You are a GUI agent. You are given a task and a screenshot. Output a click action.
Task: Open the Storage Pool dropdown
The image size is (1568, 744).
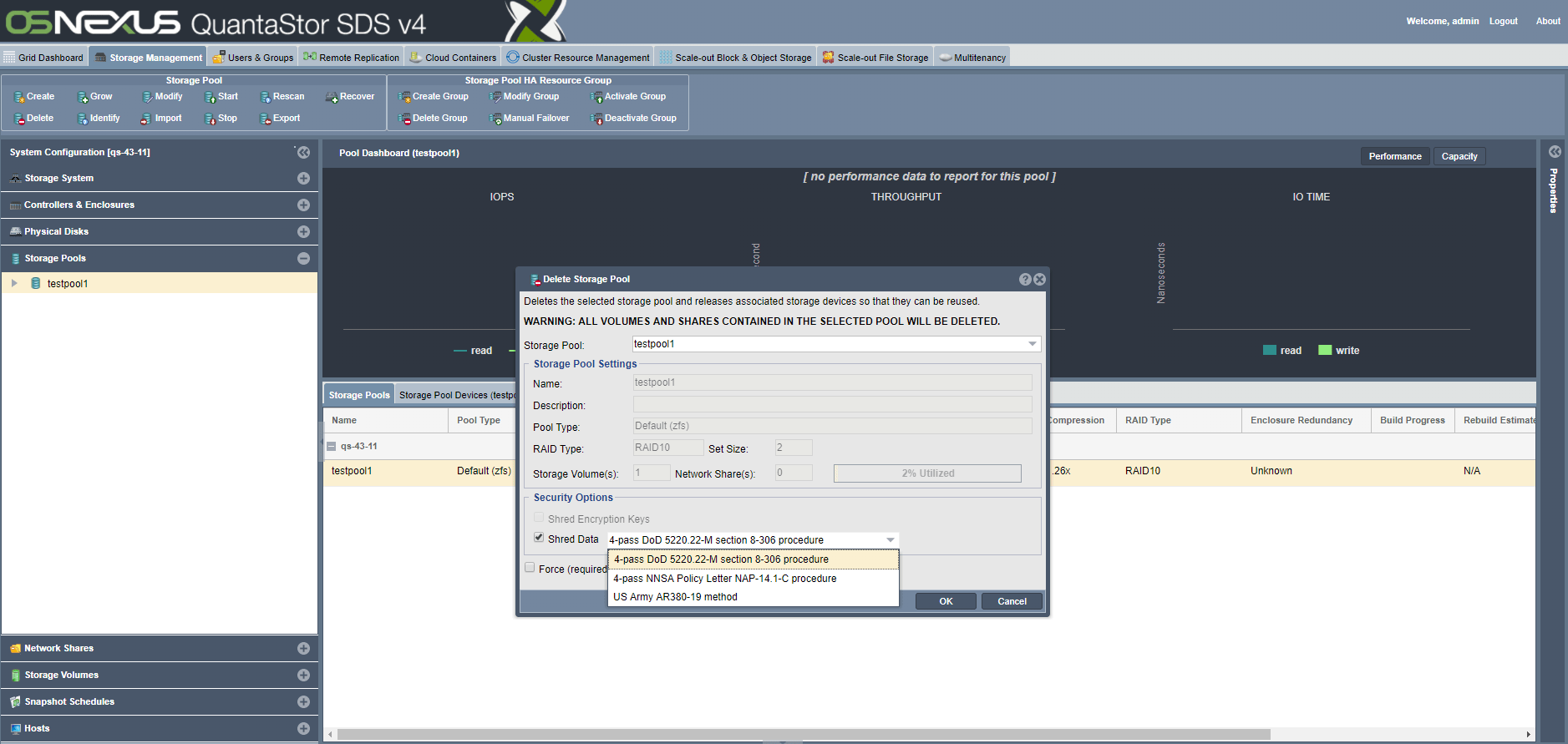tap(1033, 344)
